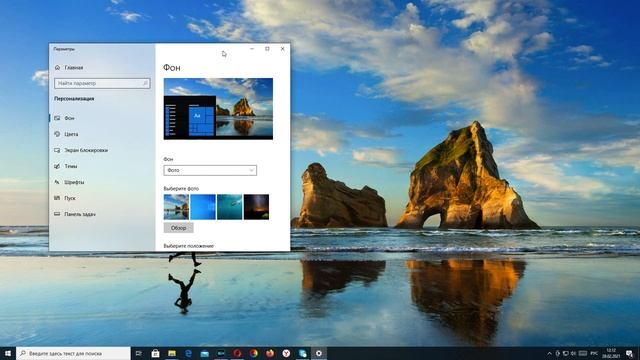Select the beach rock arch wallpaper thumbnail
Screen dimensions: 640x360
pyautogui.click(x=176, y=207)
